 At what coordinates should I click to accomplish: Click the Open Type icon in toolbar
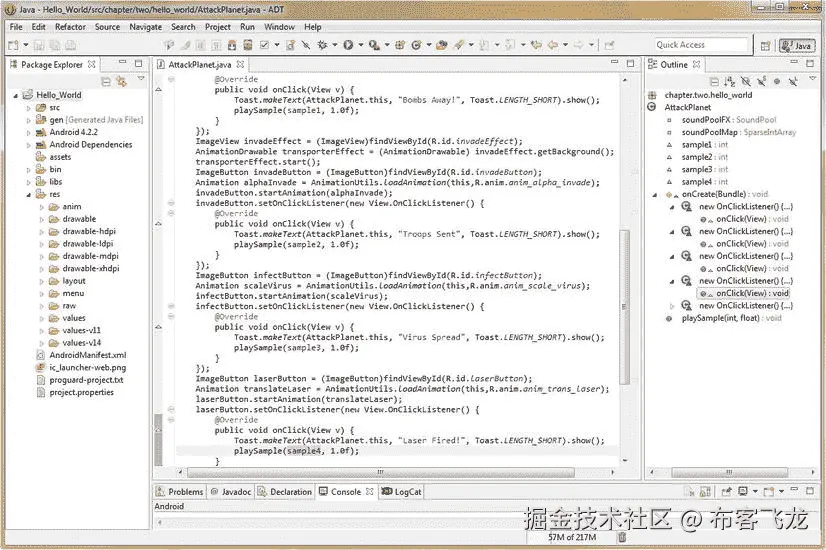point(441,45)
